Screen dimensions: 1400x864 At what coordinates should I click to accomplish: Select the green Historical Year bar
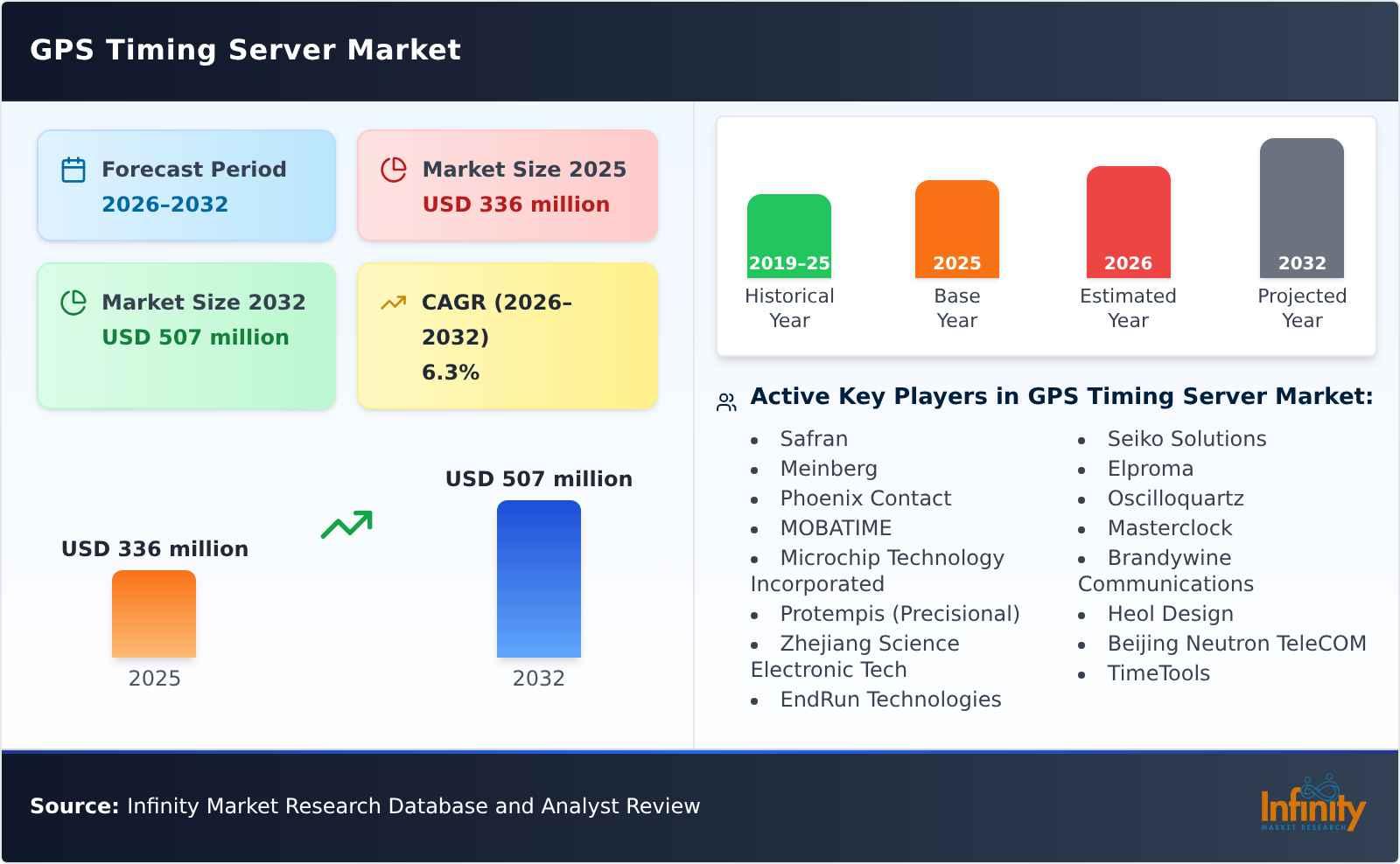[x=788, y=232]
